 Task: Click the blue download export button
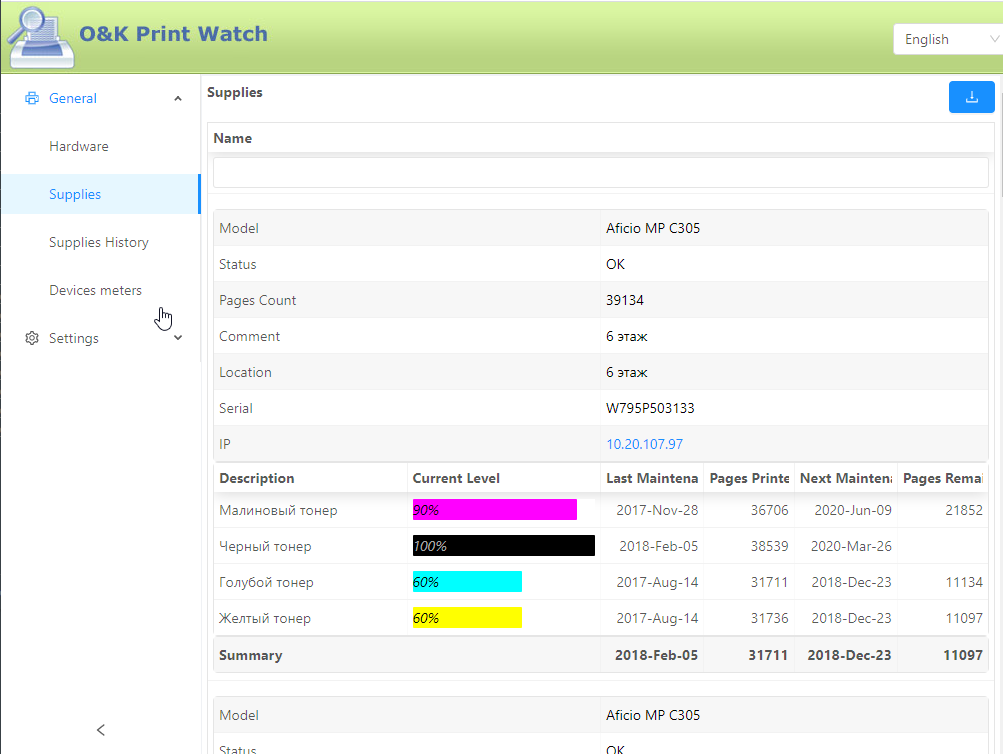point(971,97)
